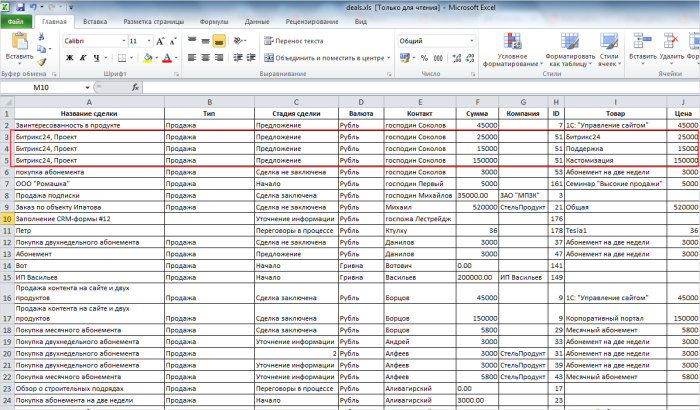Decrease font size with the small A icon
Image resolution: width=700 pixels, height=410 pixels.
coord(173,41)
